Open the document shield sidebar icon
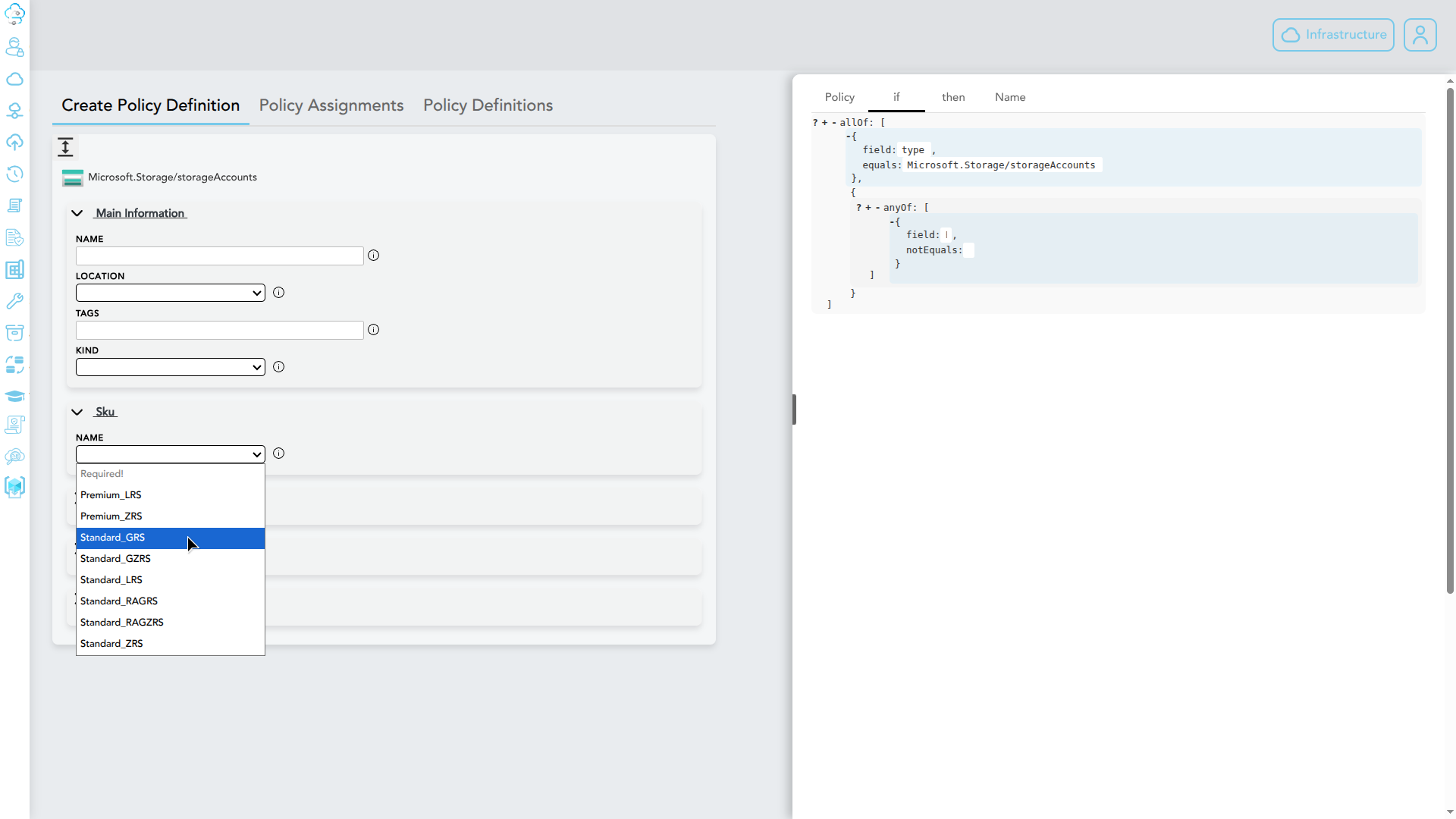The image size is (1456, 819). click(x=14, y=237)
